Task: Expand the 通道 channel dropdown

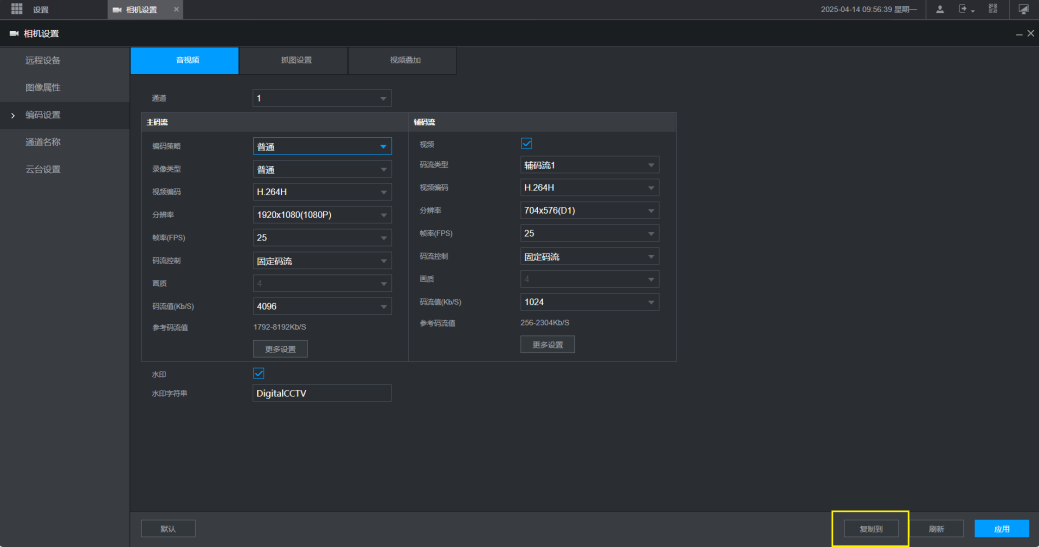Action: (x=321, y=98)
